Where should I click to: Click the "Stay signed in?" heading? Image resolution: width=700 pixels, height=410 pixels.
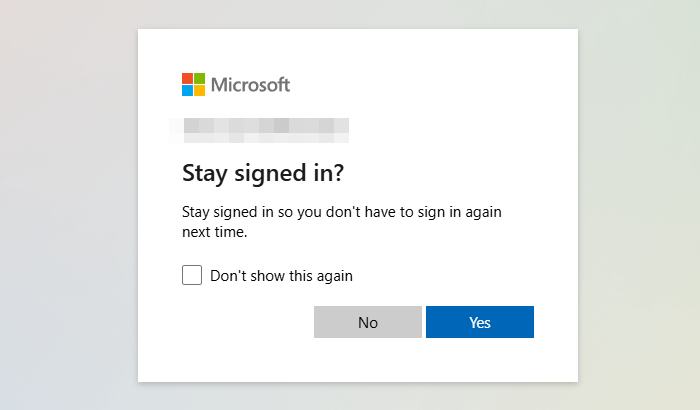(x=263, y=173)
